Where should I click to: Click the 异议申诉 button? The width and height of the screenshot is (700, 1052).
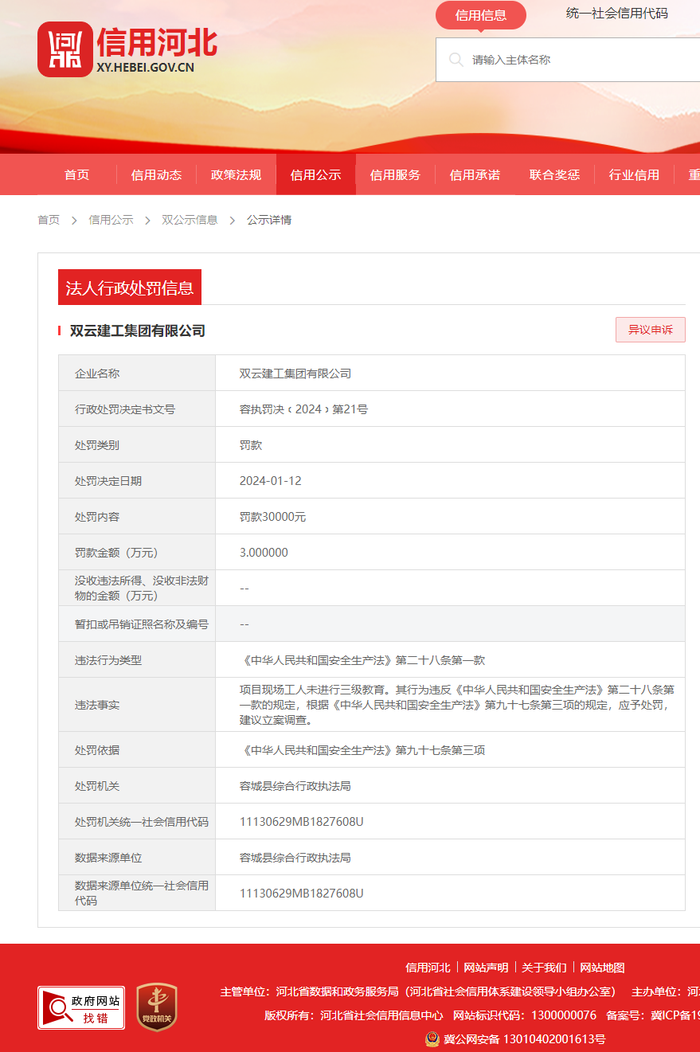[x=650, y=329]
